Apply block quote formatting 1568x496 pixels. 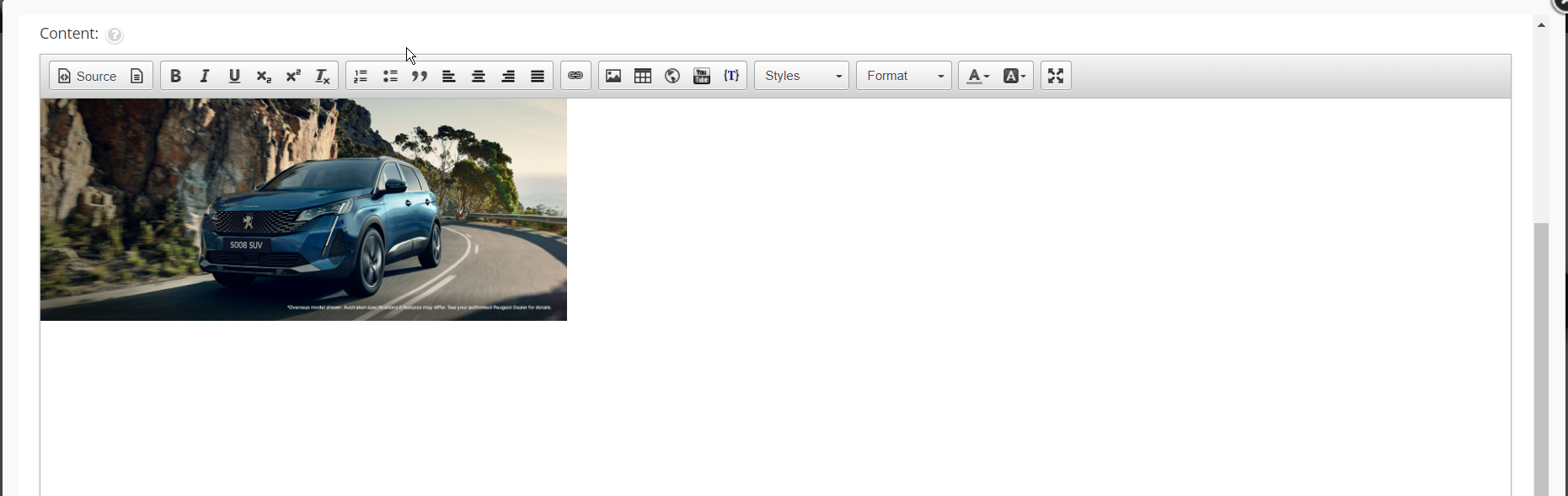pos(420,76)
